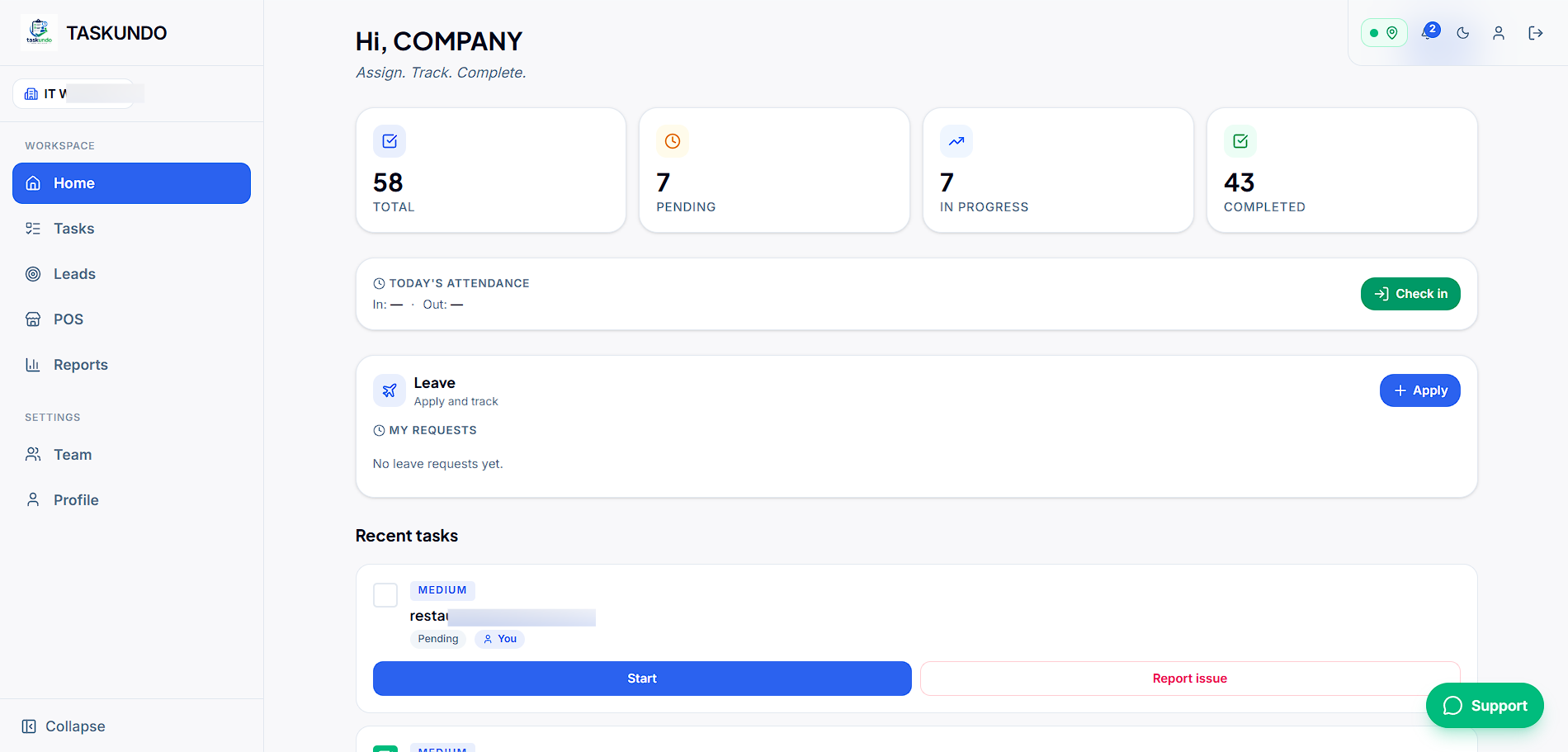Click the Medium priority tag
Screen dimensions: 1568x752
pos(442,590)
